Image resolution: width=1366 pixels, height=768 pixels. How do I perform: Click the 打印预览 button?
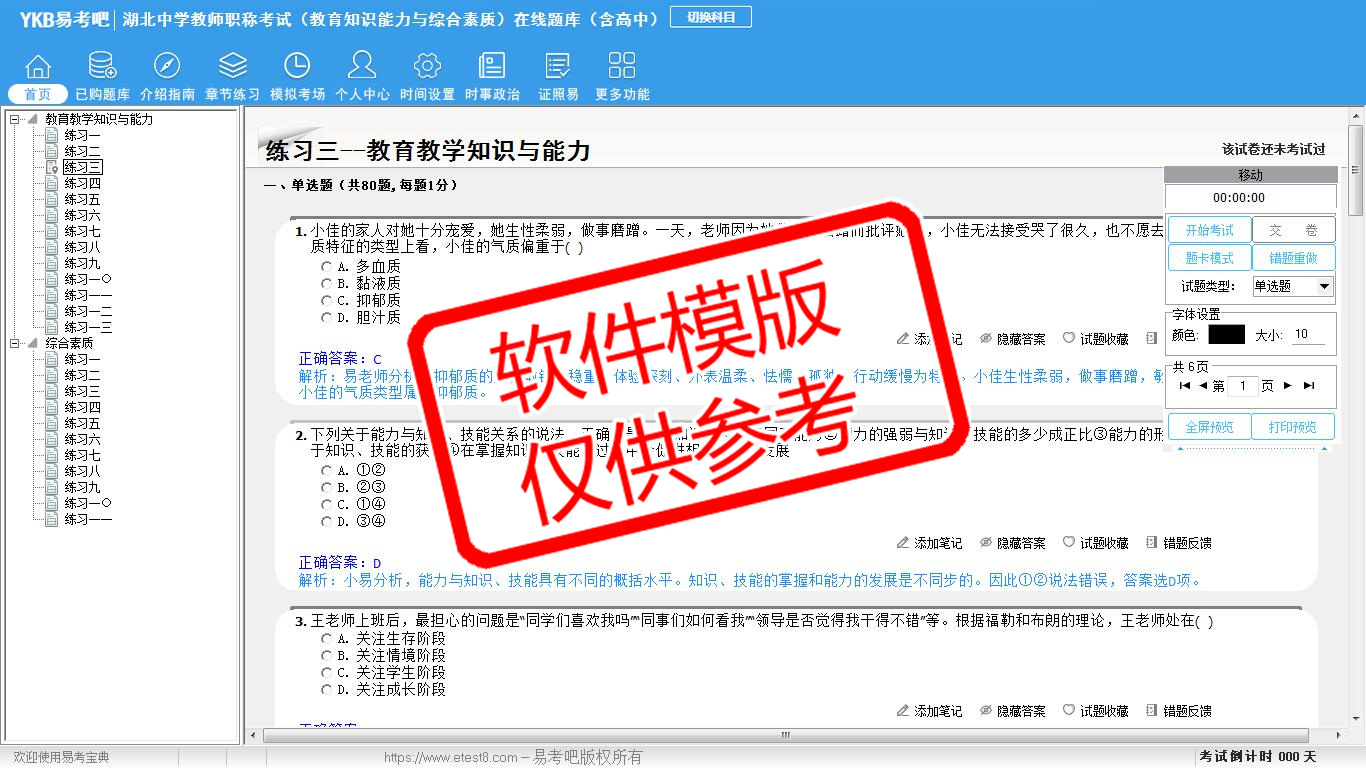coord(1293,427)
